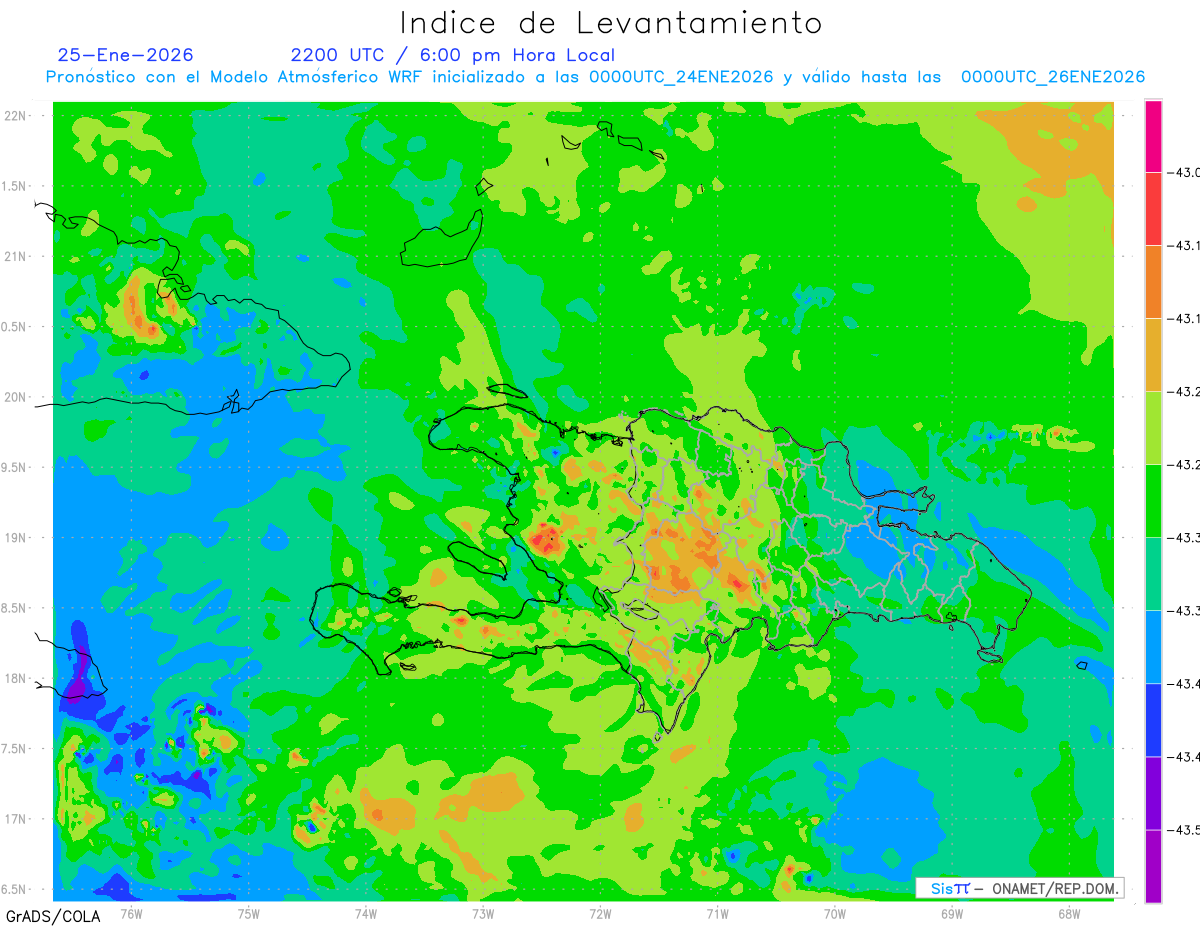Click the latitude label '6.5N'
The width and height of the screenshot is (1200, 927).
[x=15, y=889]
